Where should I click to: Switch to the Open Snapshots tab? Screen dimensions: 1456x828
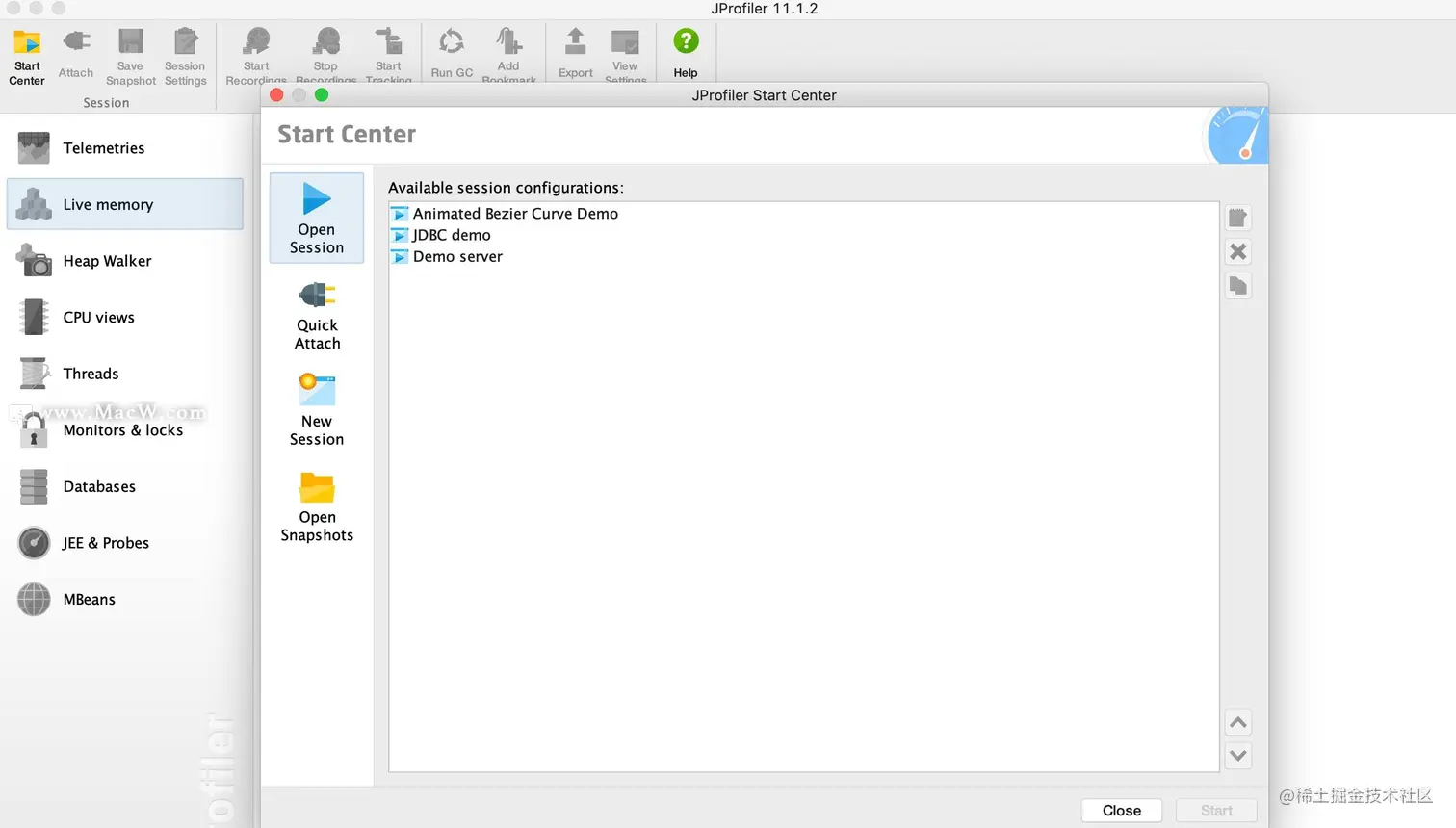click(317, 506)
